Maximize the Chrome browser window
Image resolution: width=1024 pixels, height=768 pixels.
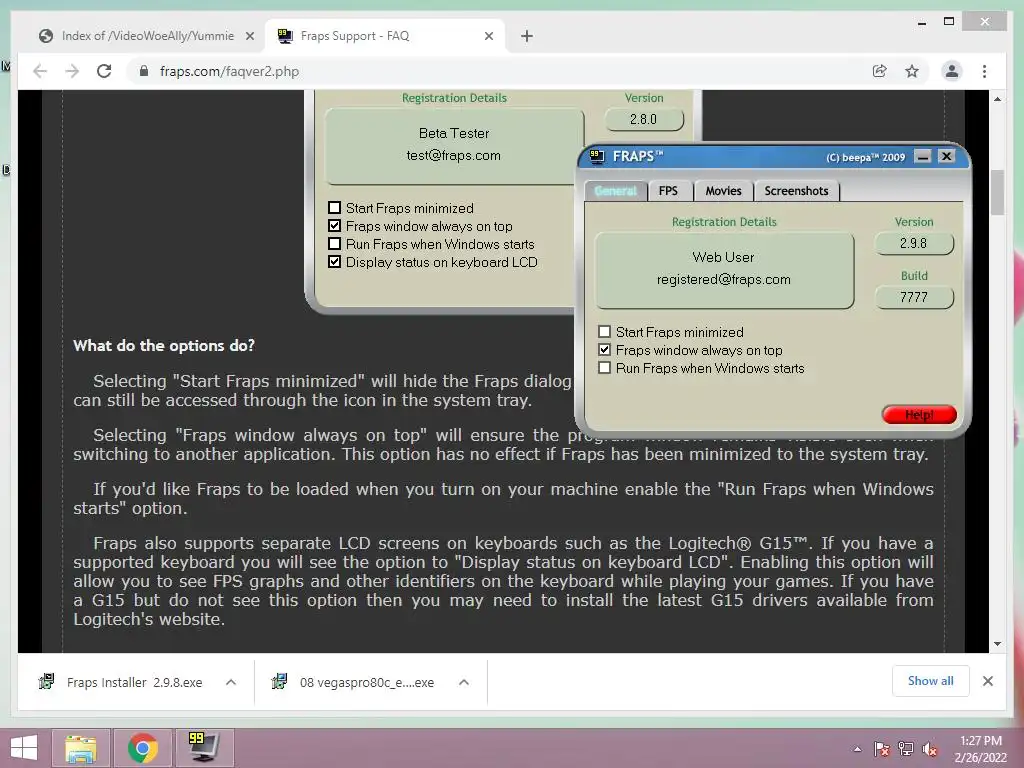pyautogui.click(x=949, y=22)
